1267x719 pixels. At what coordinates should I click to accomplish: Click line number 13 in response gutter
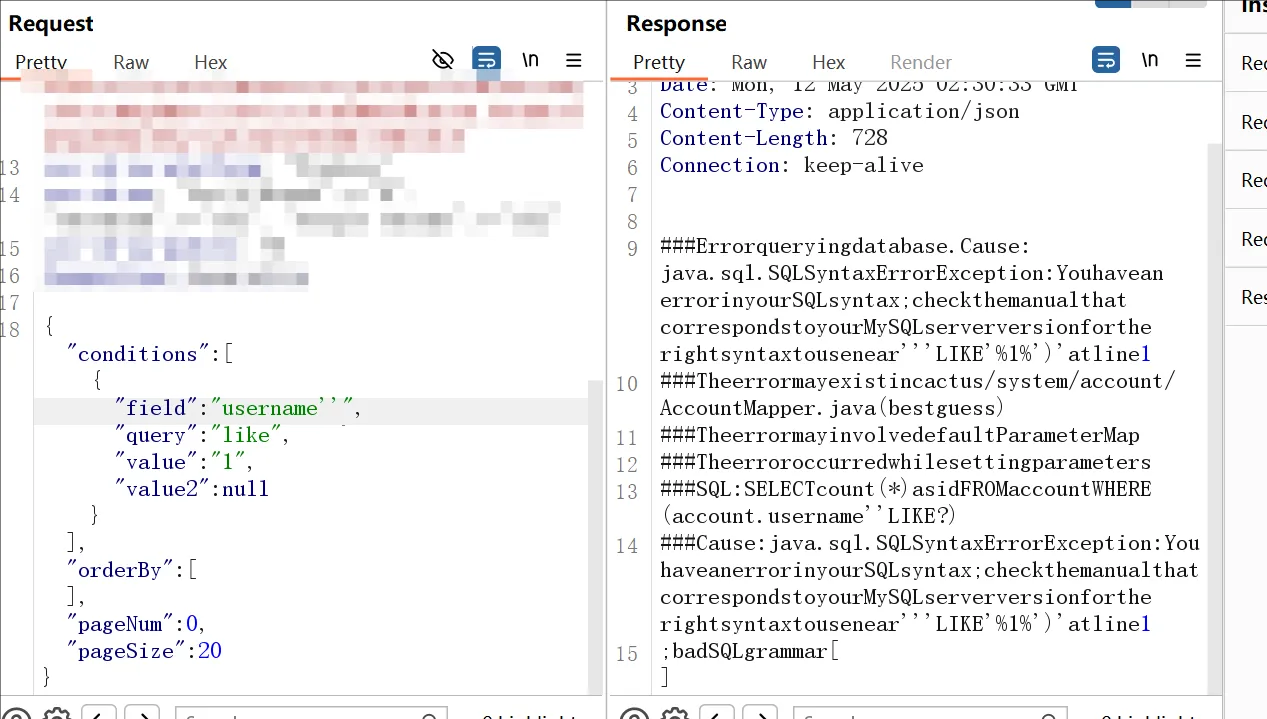pyautogui.click(x=627, y=491)
